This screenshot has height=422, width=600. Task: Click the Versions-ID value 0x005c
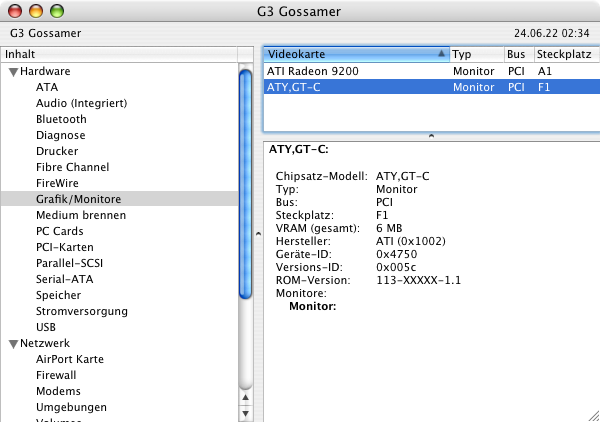pyautogui.click(x=396, y=267)
